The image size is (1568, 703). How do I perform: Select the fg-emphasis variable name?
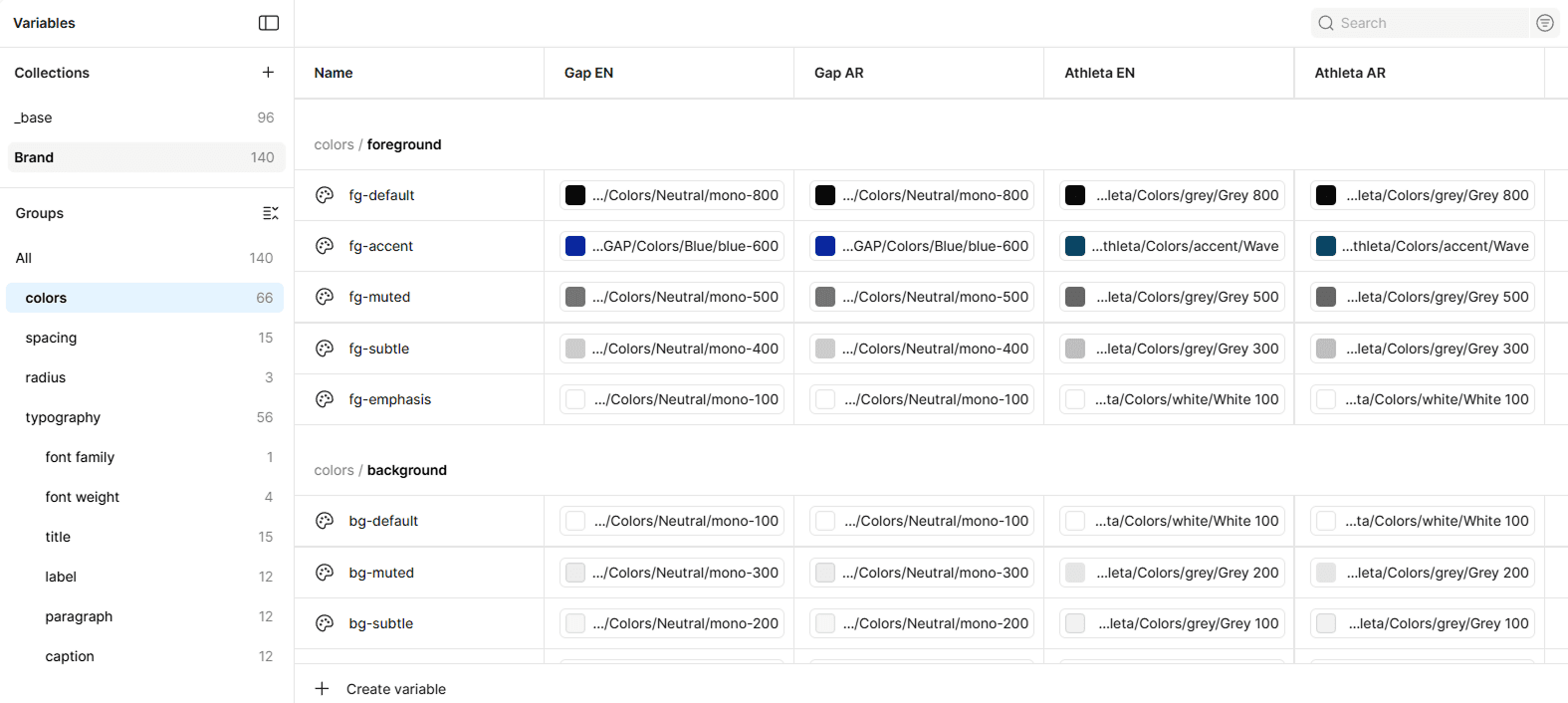pyautogui.click(x=390, y=399)
